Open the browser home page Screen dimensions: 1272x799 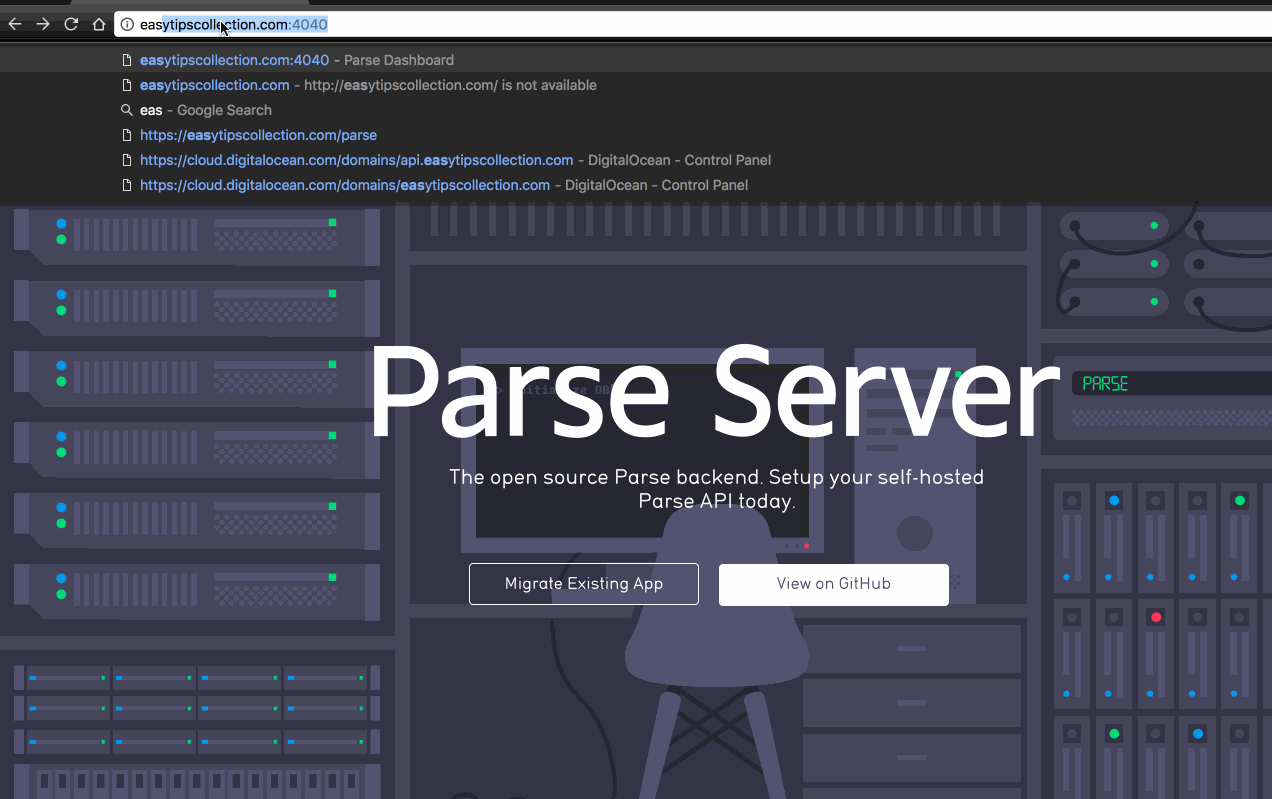pyautogui.click(x=98, y=24)
